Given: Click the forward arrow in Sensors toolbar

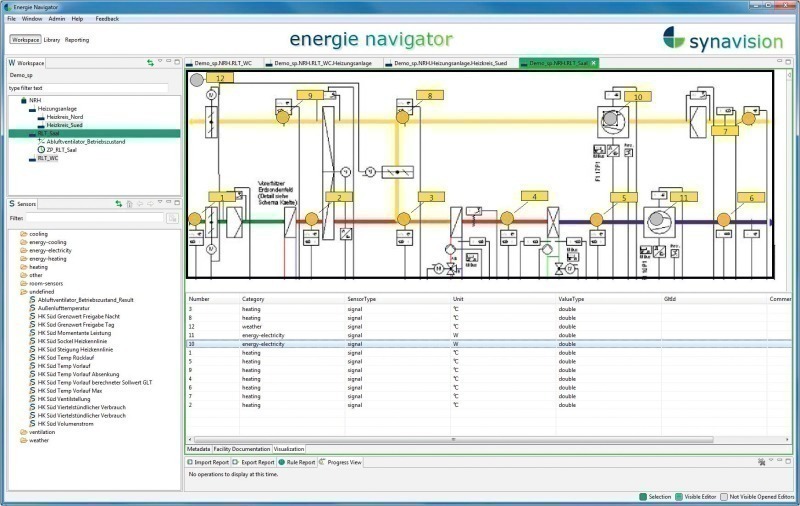Looking at the screenshot, I should point(150,204).
